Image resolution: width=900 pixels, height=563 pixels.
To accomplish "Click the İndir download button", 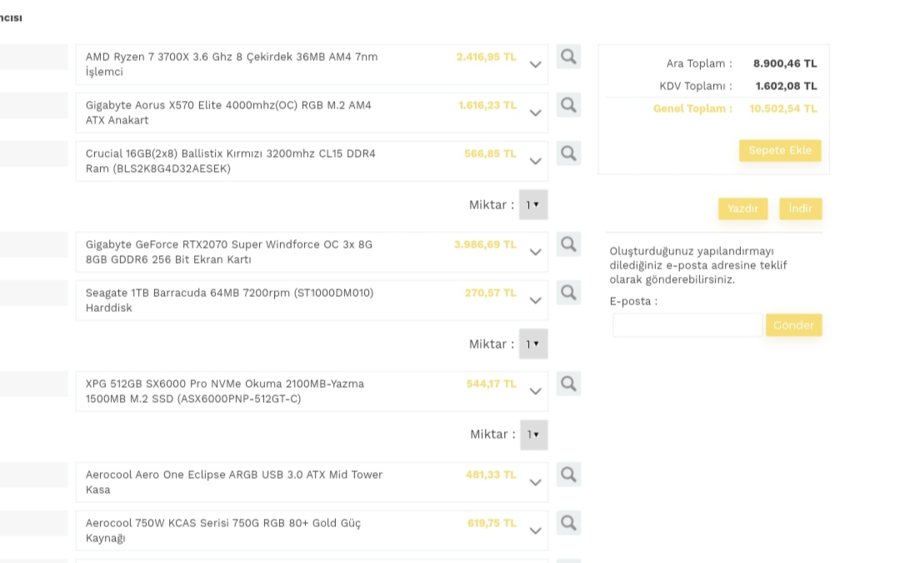I will [800, 209].
